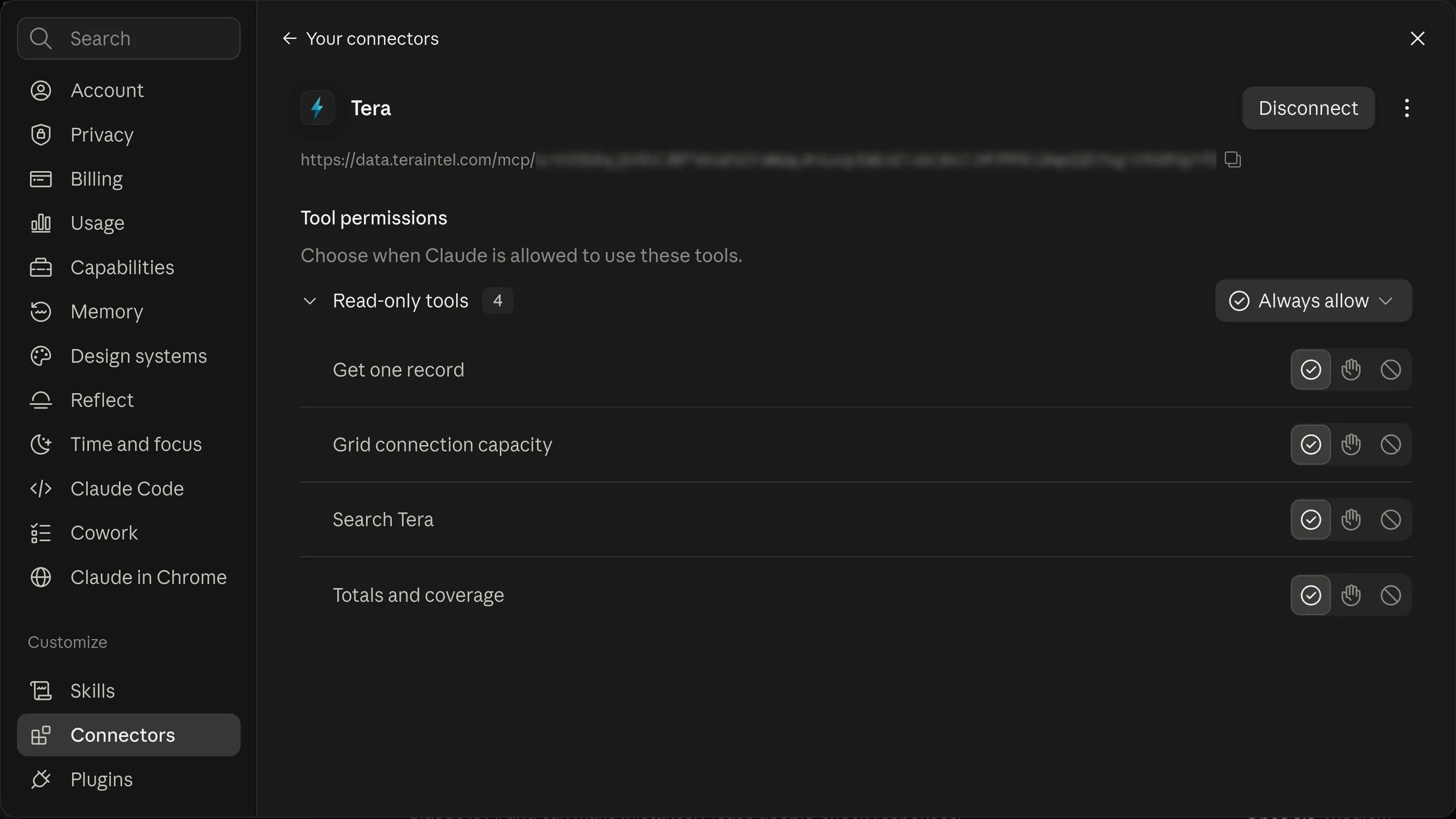Viewport: 1456px width, 819px height.
Task: Click the Skills scroll icon
Action: [x=41, y=691]
